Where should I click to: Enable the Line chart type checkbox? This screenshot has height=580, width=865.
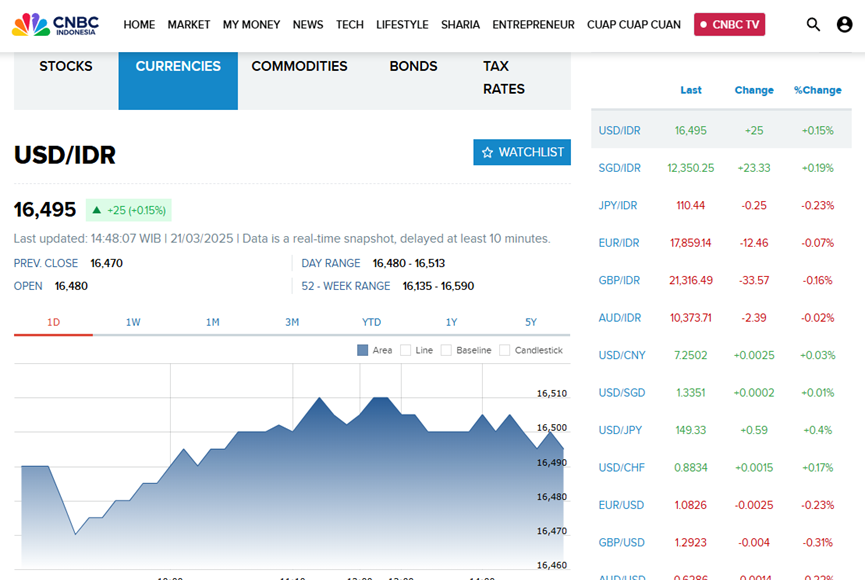point(406,350)
